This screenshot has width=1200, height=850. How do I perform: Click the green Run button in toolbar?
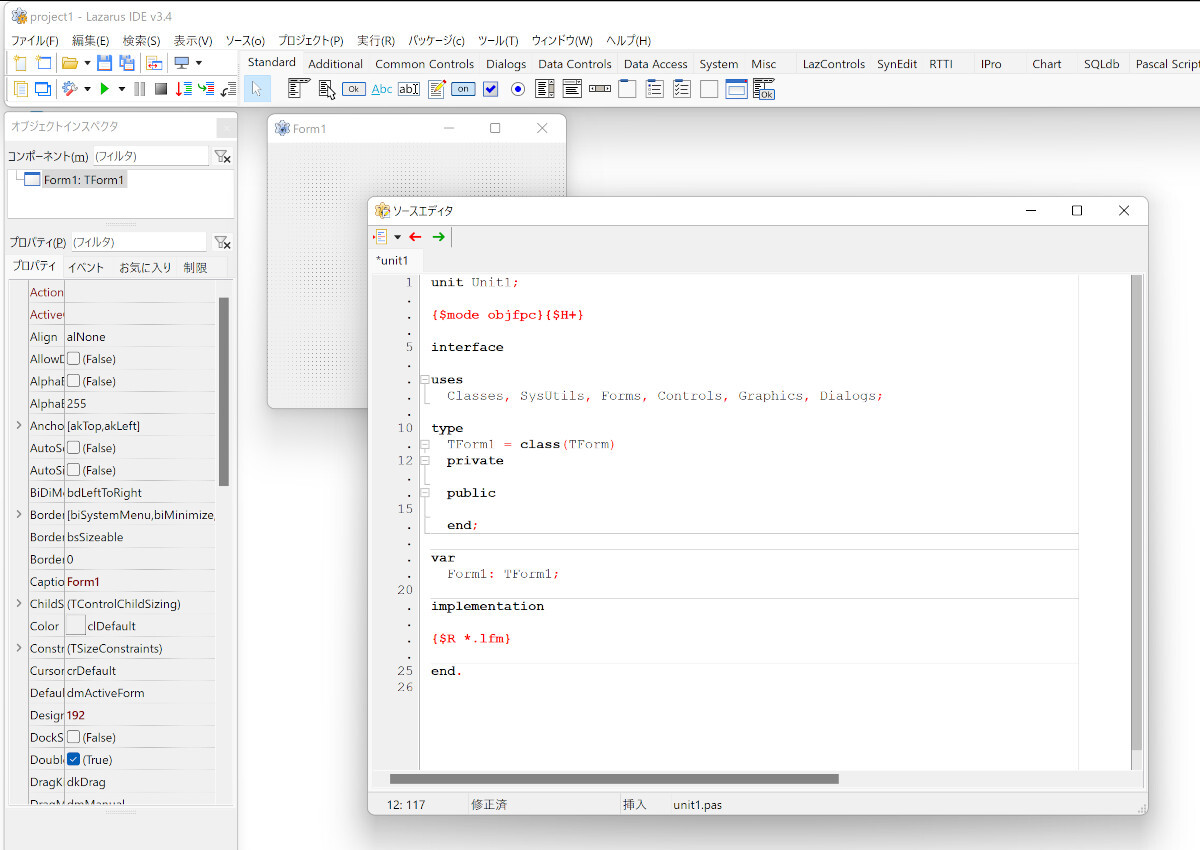103,89
